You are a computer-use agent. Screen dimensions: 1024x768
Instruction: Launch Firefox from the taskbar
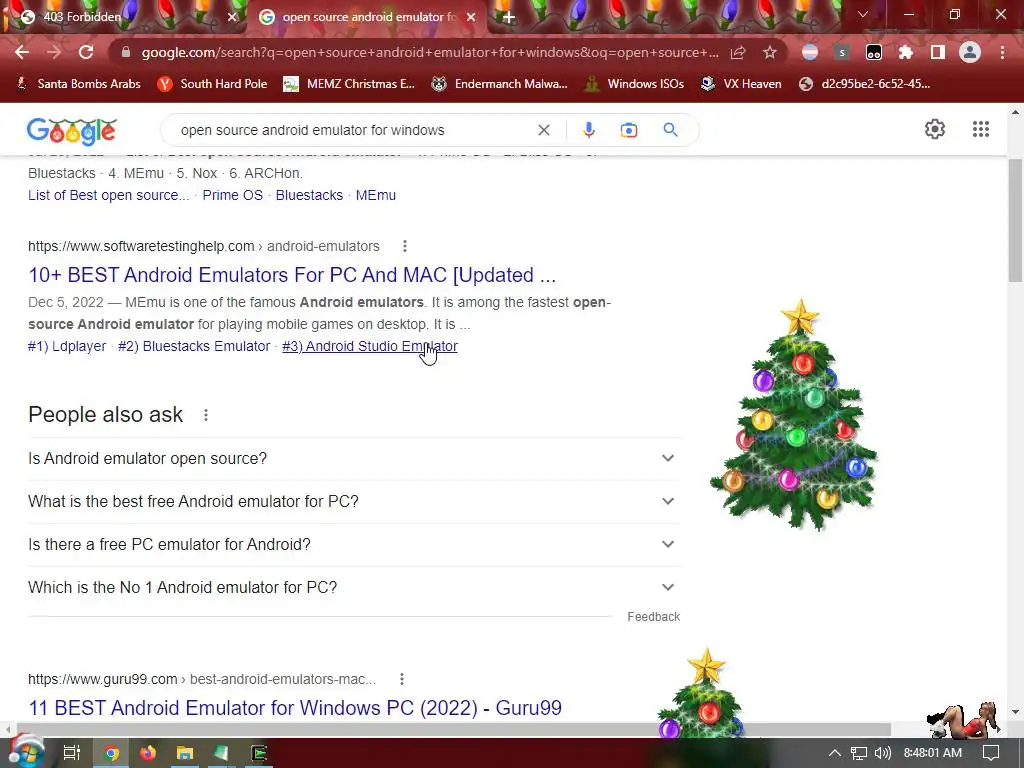click(148, 753)
